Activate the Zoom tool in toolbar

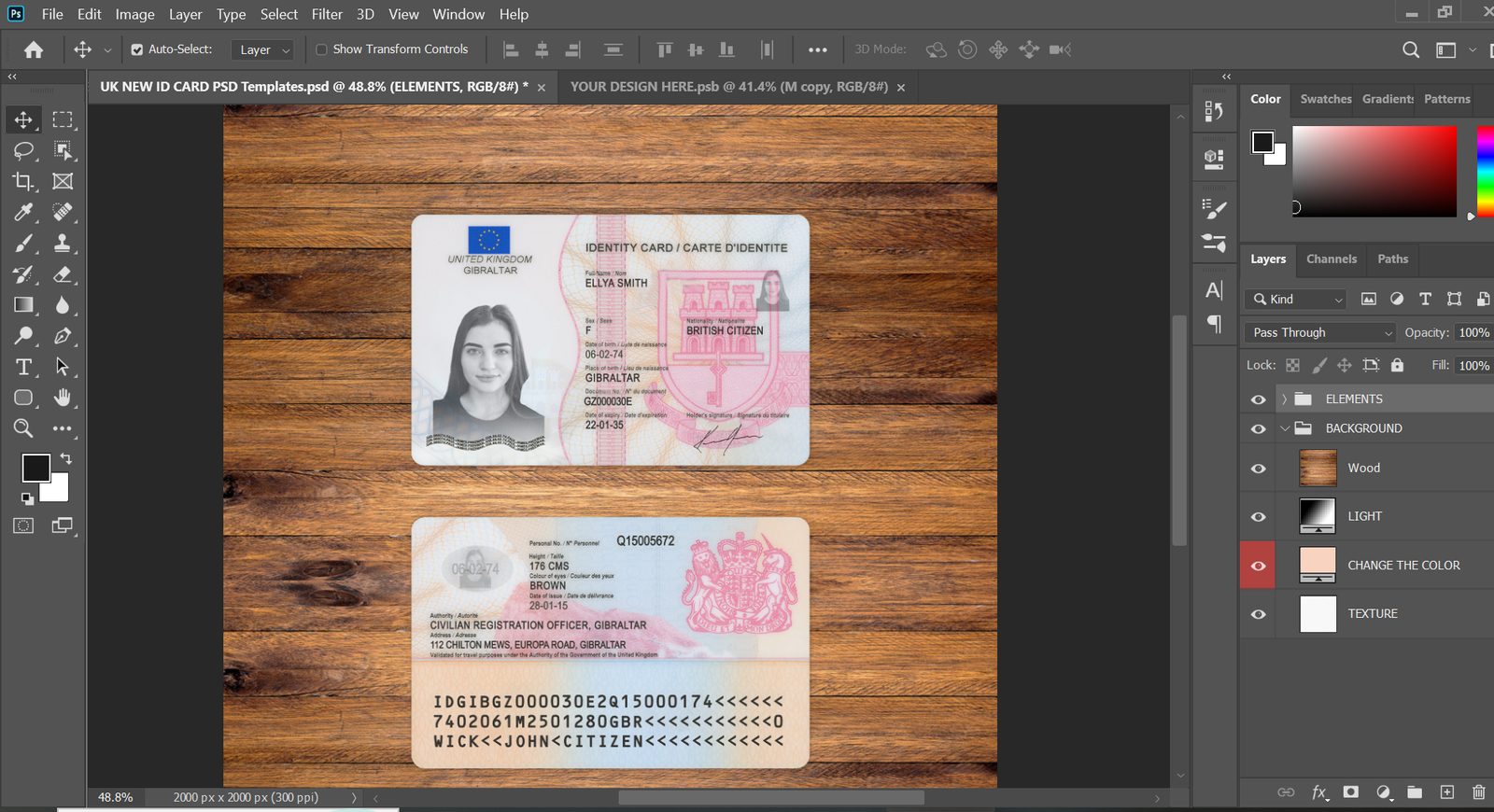click(23, 428)
